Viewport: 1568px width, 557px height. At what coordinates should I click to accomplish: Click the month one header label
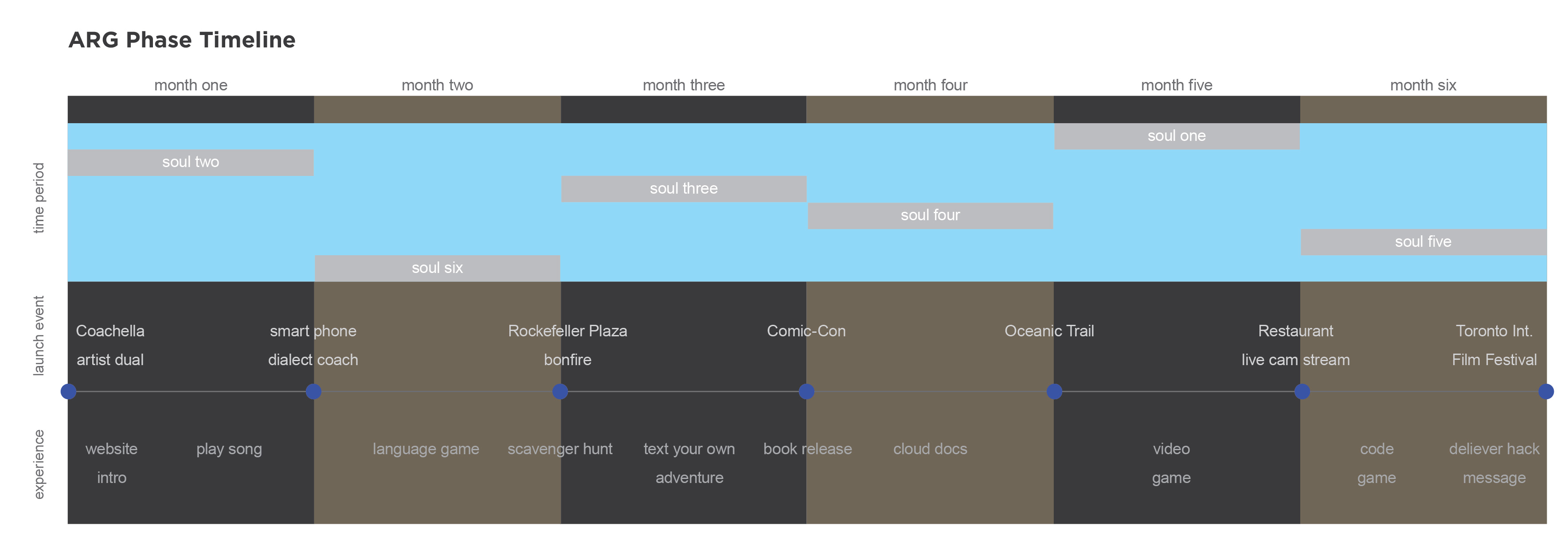(x=191, y=85)
